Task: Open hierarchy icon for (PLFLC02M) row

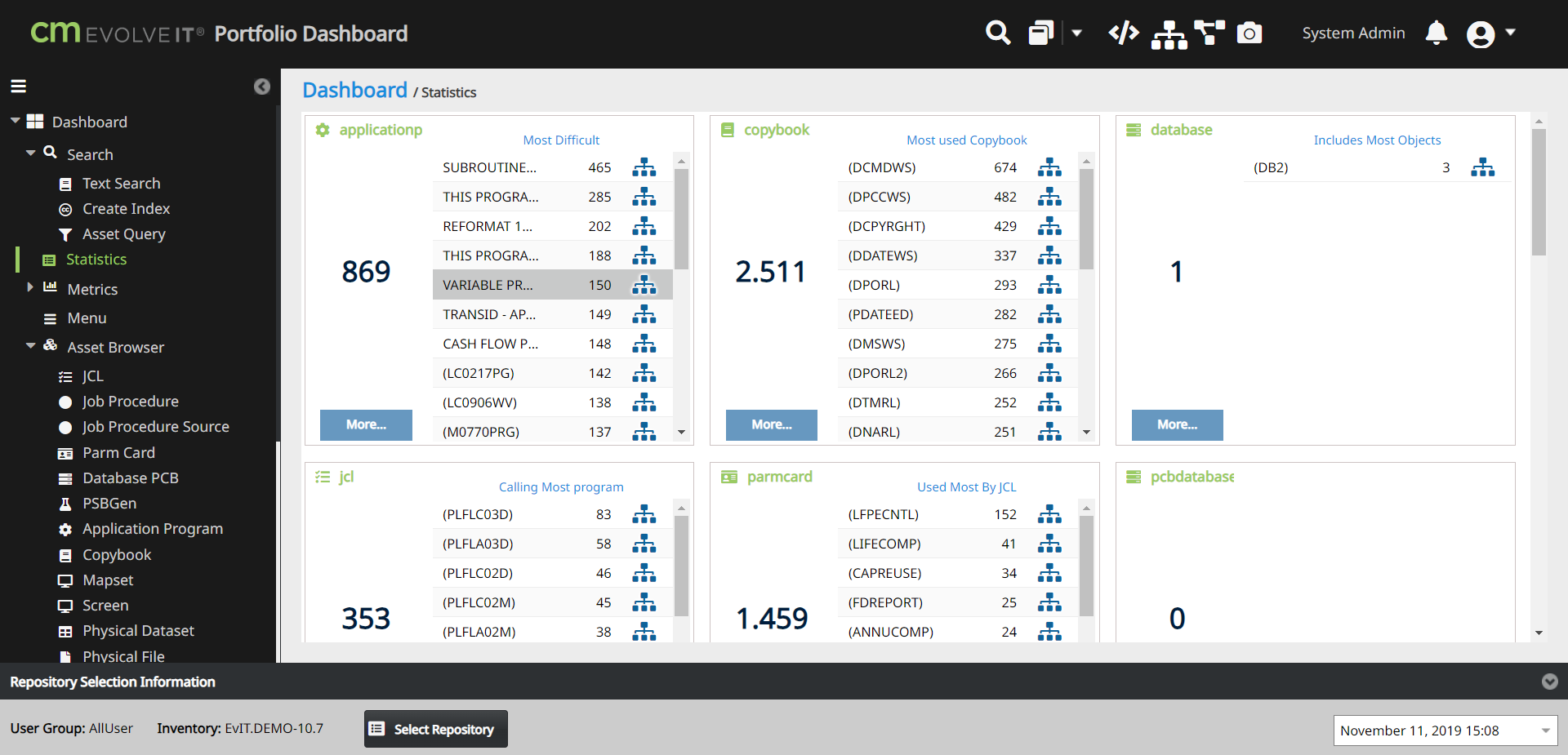Action: (x=644, y=602)
